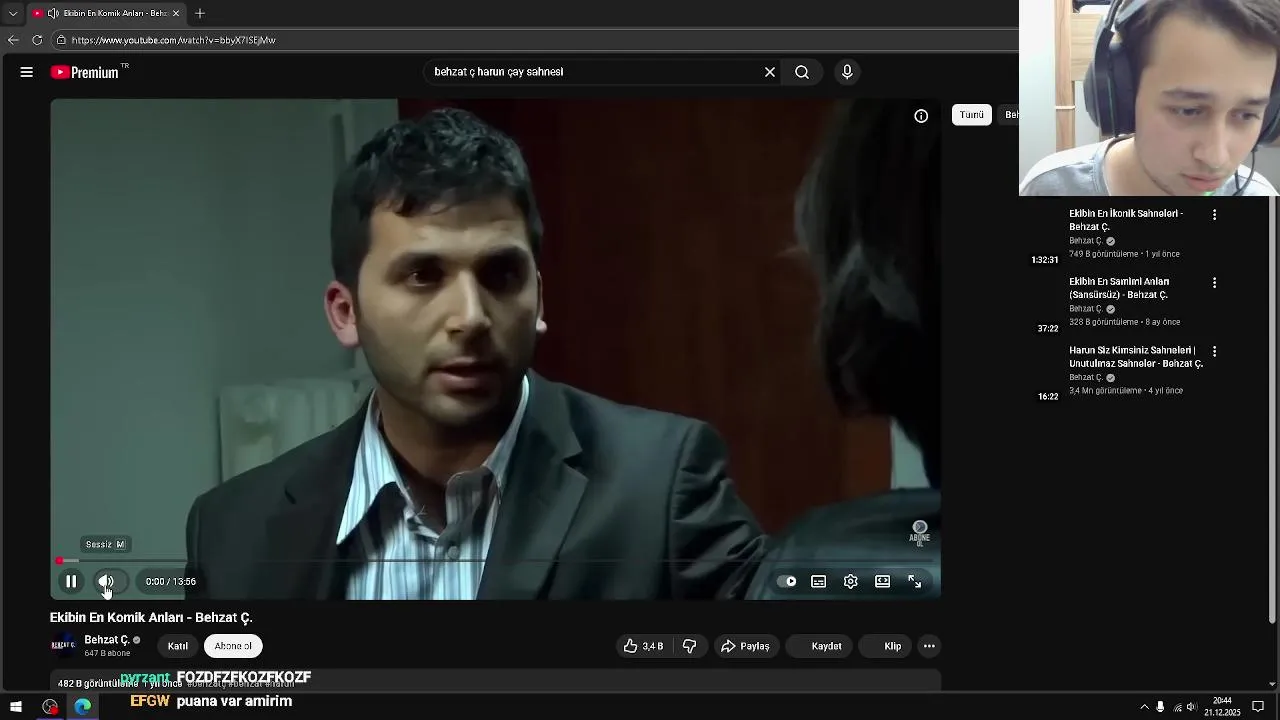
Task: Enter fullscreen mode
Action: (914, 581)
